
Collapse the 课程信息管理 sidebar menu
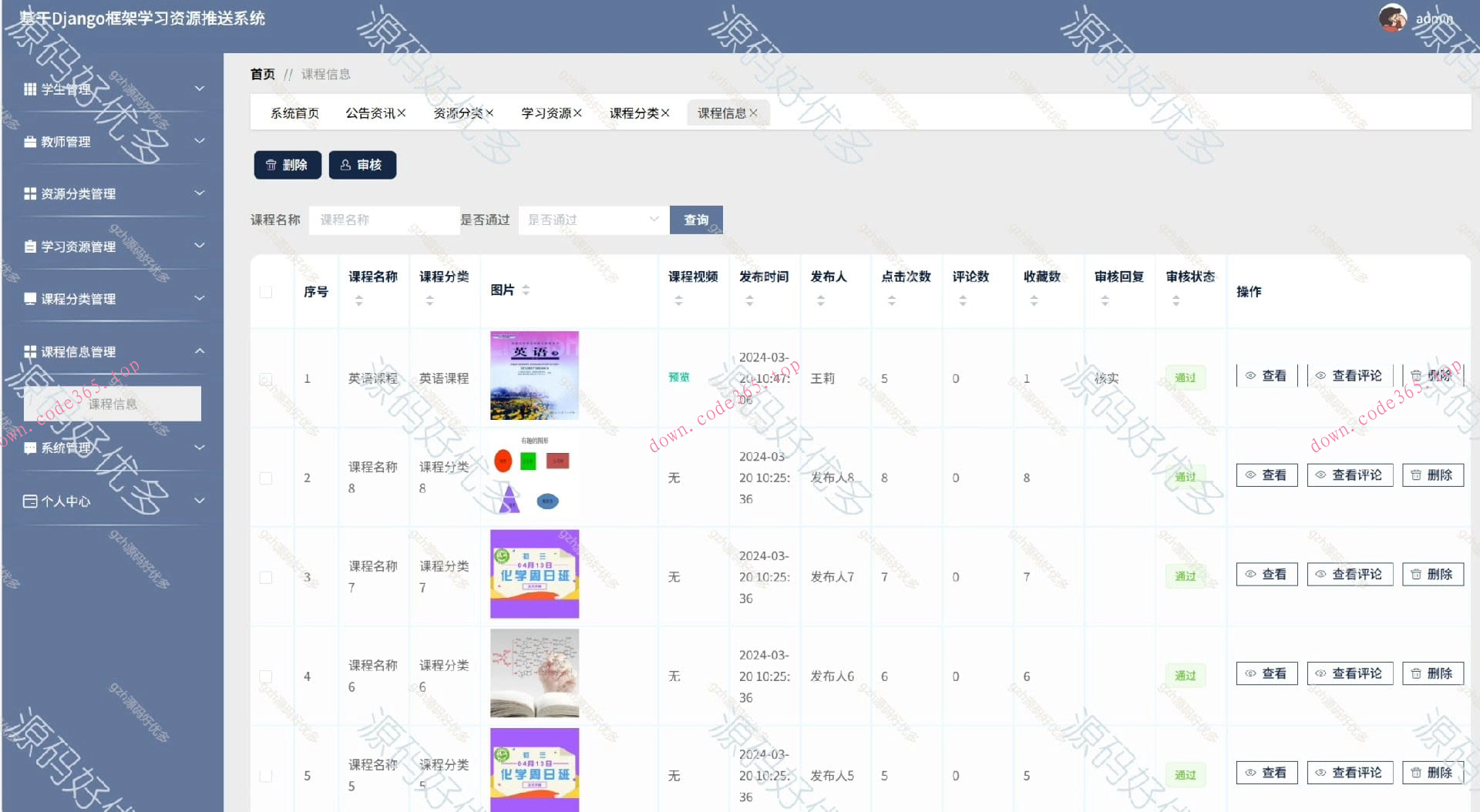click(200, 351)
